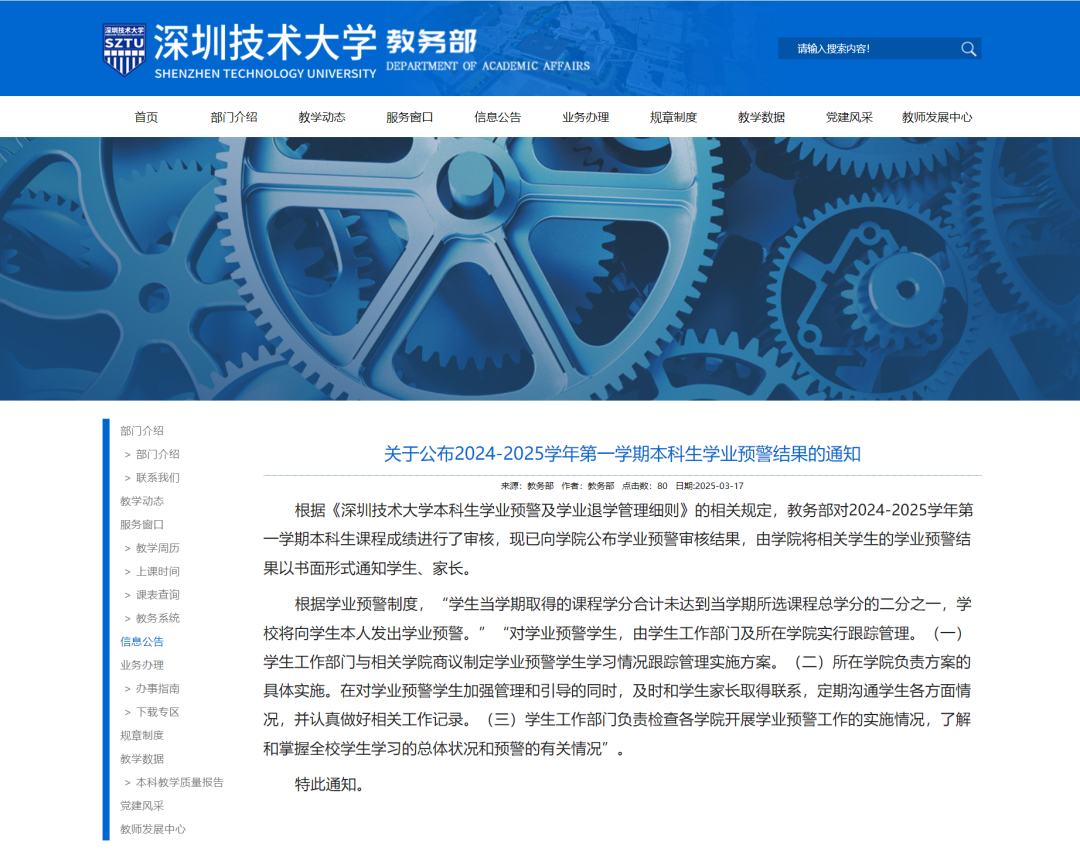Click the SZTU shield logo

click(x=125, y=46)
